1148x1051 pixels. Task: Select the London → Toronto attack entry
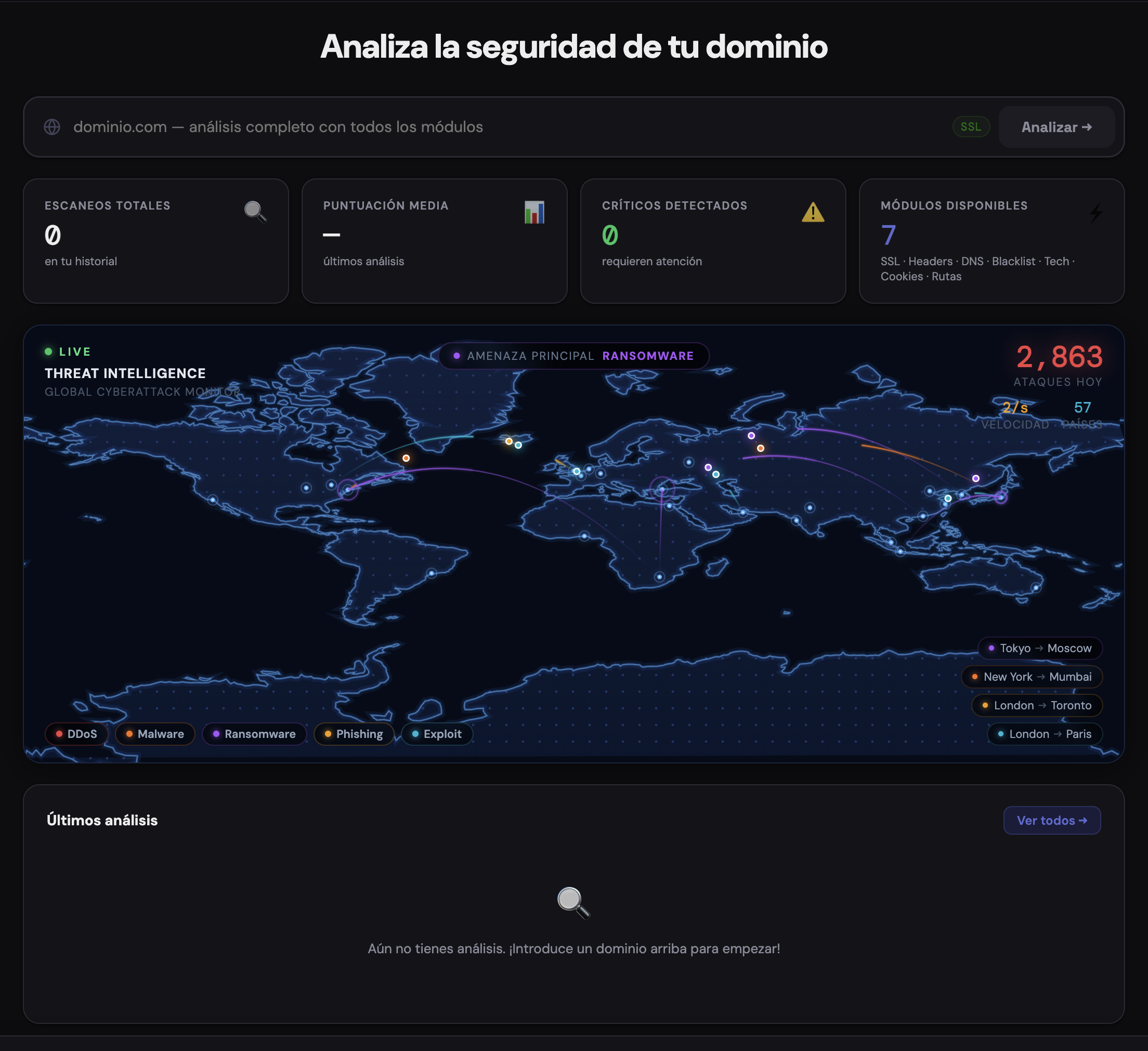point(1037,705)
